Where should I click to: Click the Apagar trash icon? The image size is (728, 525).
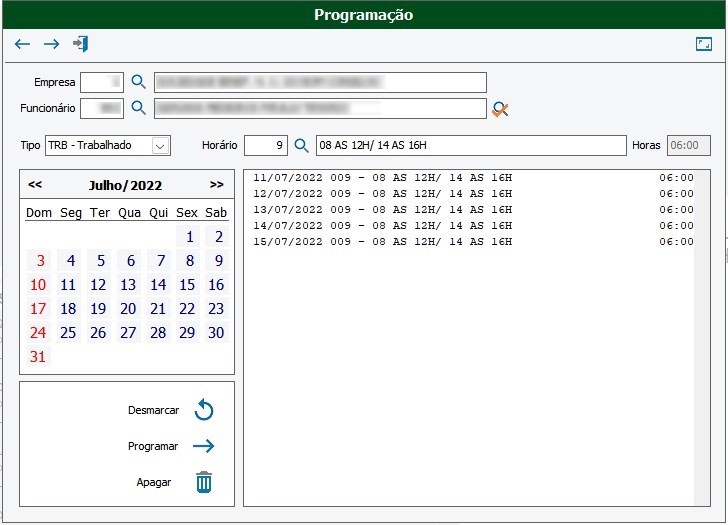pos(204,482)
